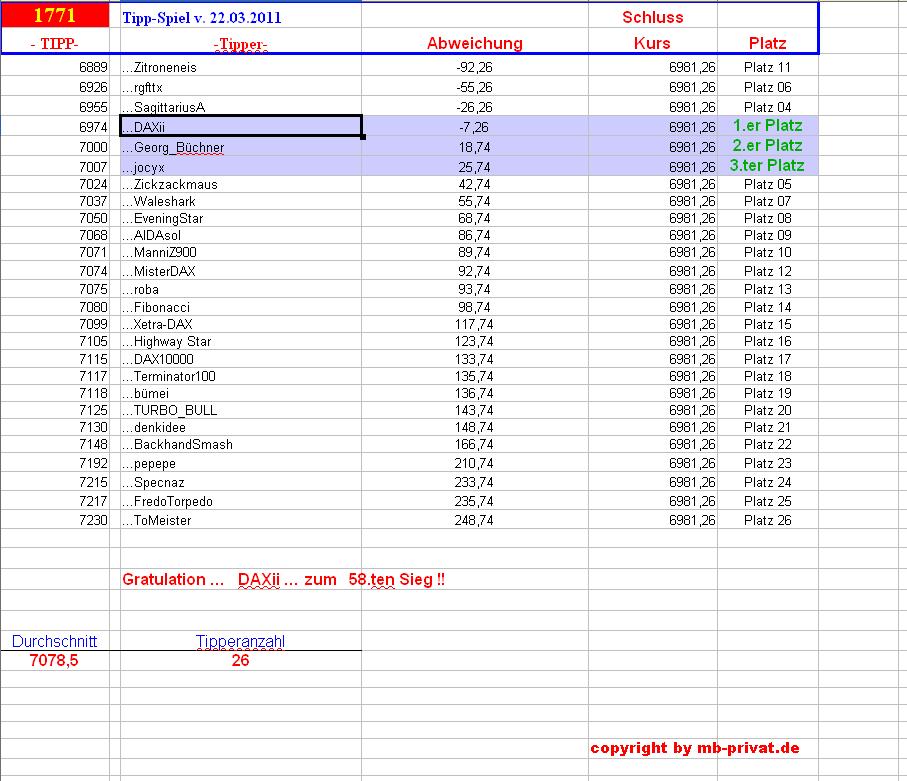Viewport: 907px width, 781px height.
Task: Select the ...Waleshark cell
Action: click(x=241, y=201)
